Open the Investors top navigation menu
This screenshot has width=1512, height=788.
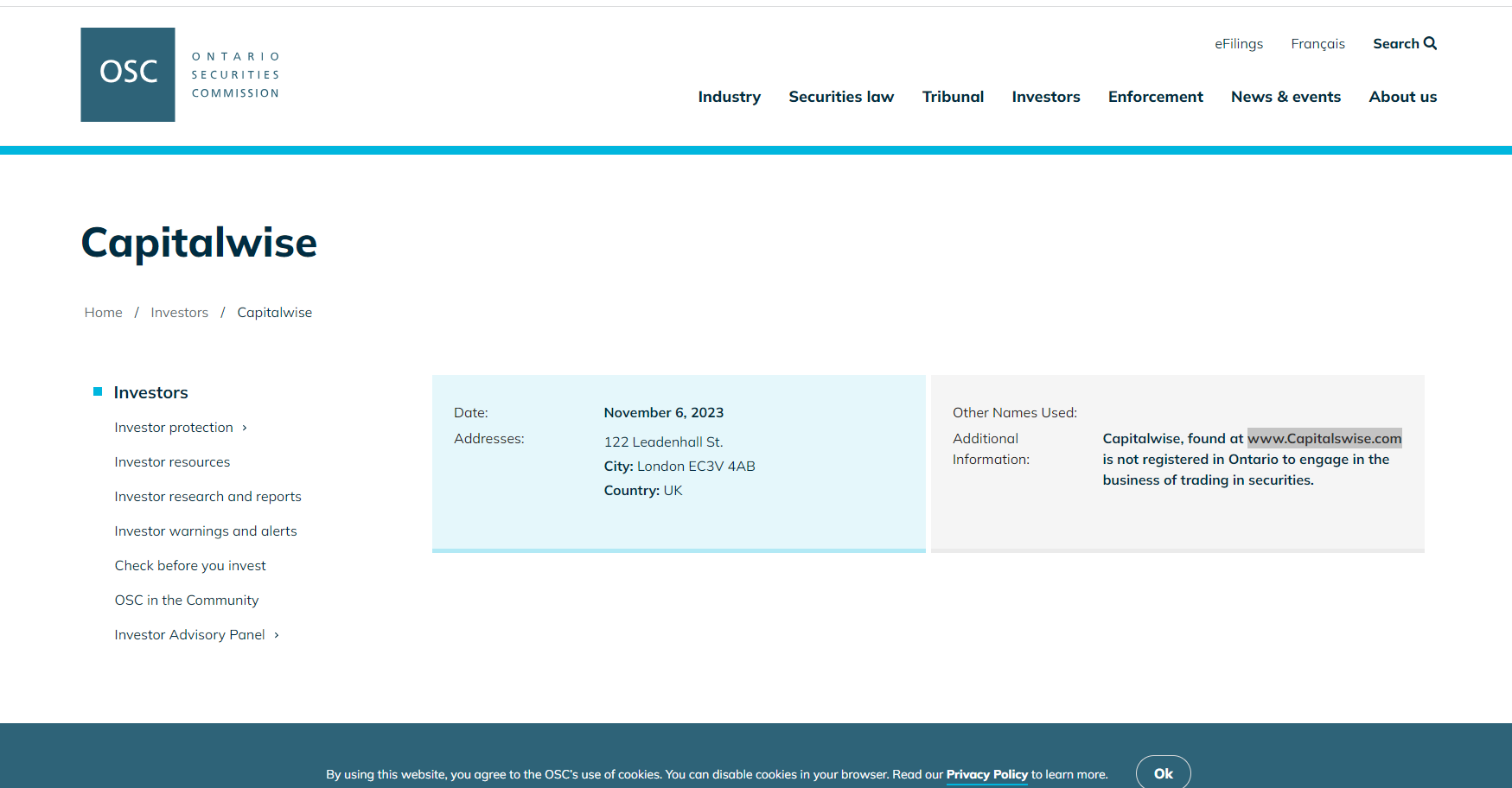[x=1045, y=97]
